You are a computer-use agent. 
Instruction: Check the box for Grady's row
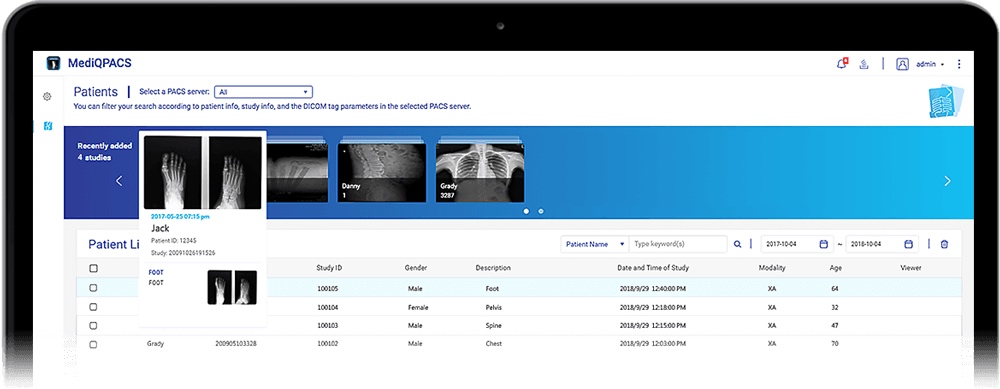pos(93,344)
